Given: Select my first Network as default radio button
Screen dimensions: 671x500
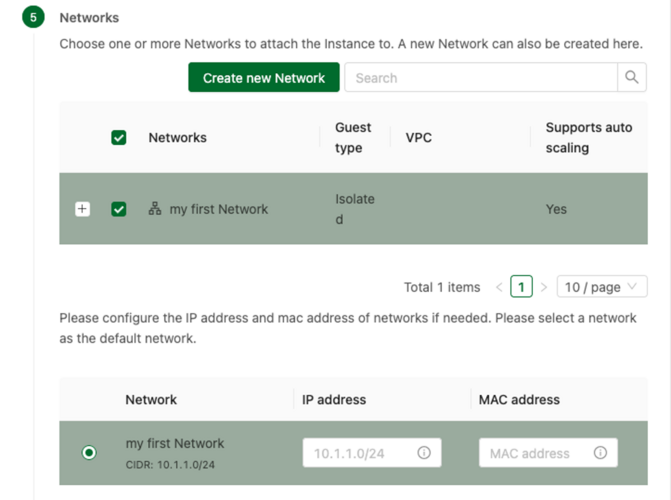Looking at the screenshot, I should coord(89,452).
